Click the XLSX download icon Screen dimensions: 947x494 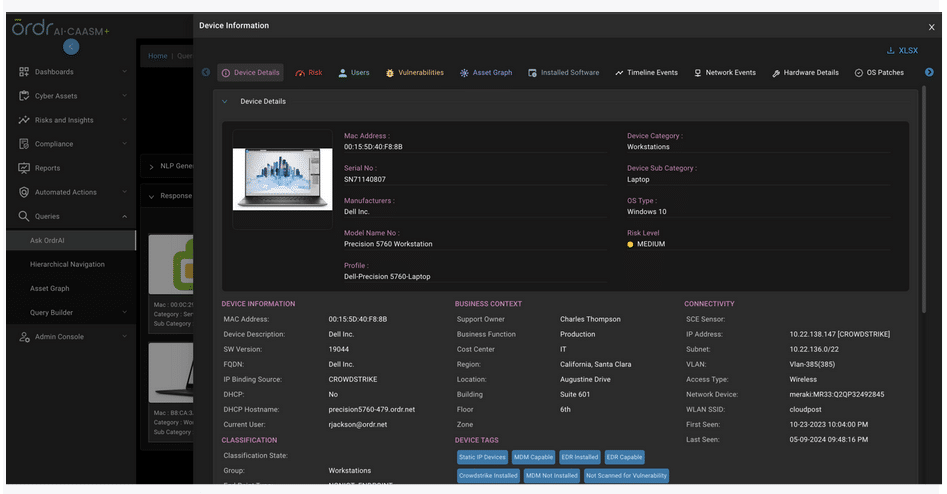pos(890,51)
